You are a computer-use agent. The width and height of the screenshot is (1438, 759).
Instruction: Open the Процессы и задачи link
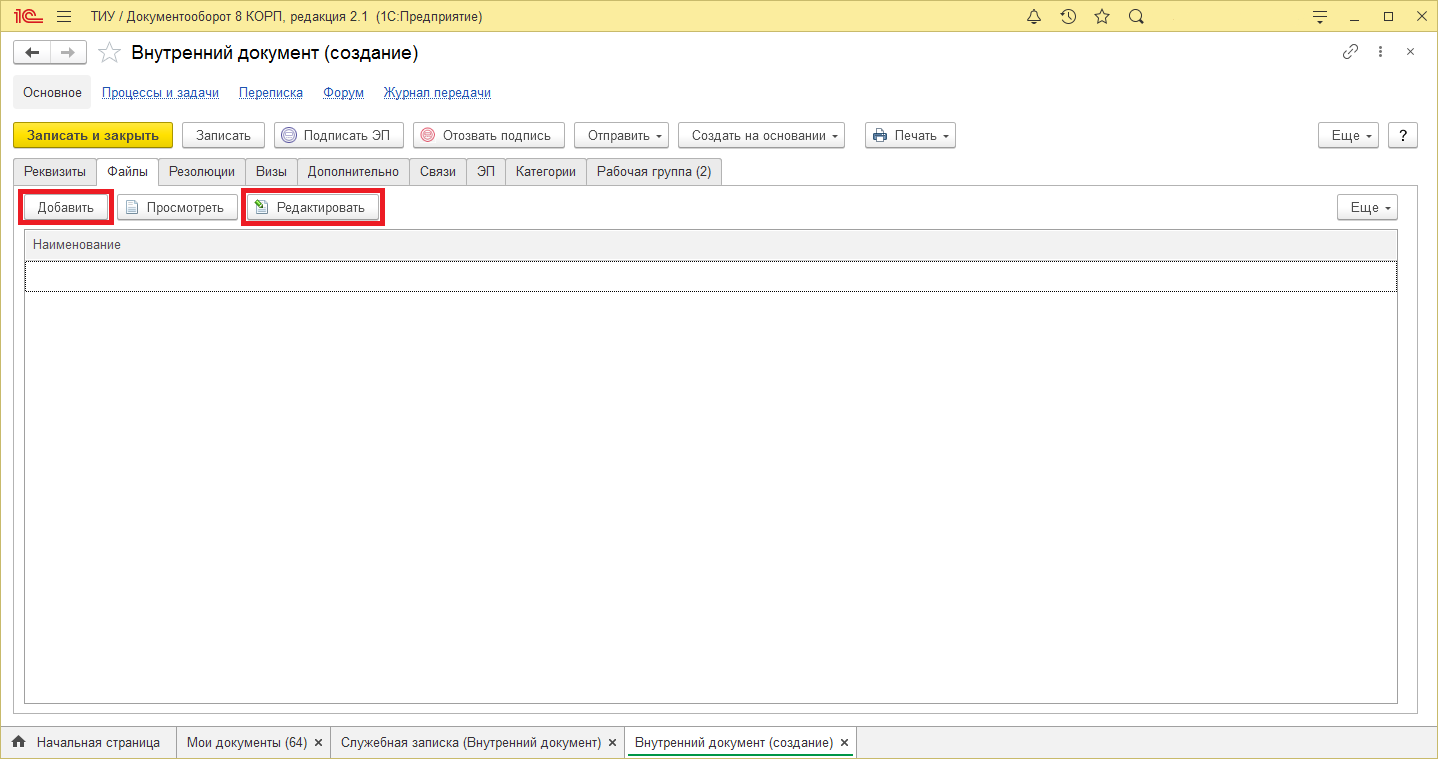(x=160, y=93)
